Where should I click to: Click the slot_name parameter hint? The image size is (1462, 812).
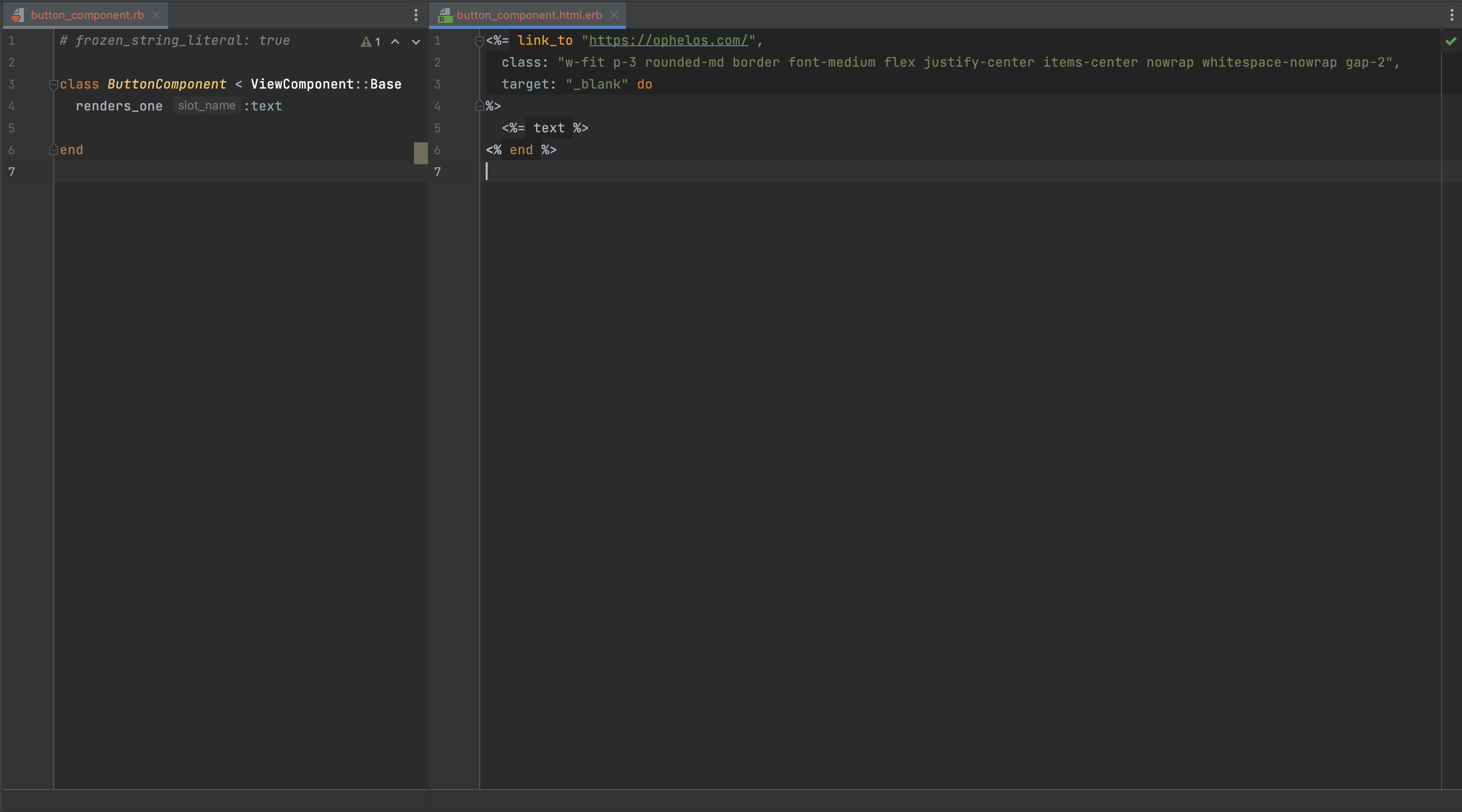207,105
